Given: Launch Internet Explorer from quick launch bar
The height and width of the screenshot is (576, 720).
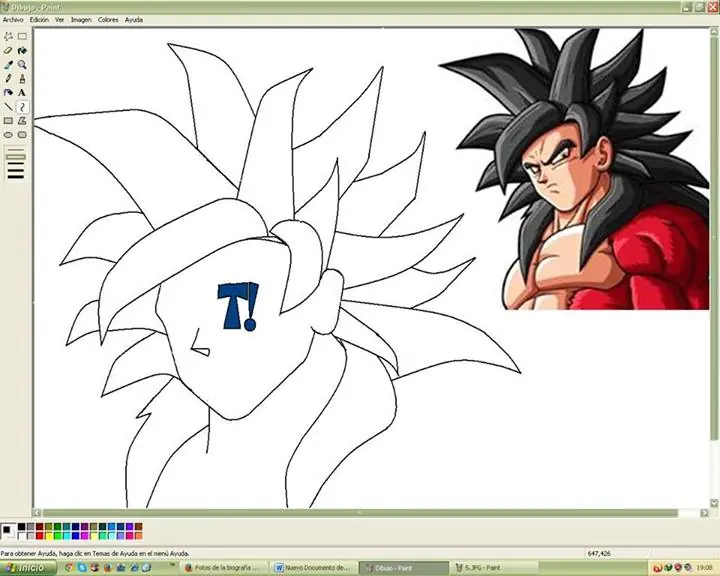Looking at the screenshot, I should pyautogui.click(x=135, y=568).
